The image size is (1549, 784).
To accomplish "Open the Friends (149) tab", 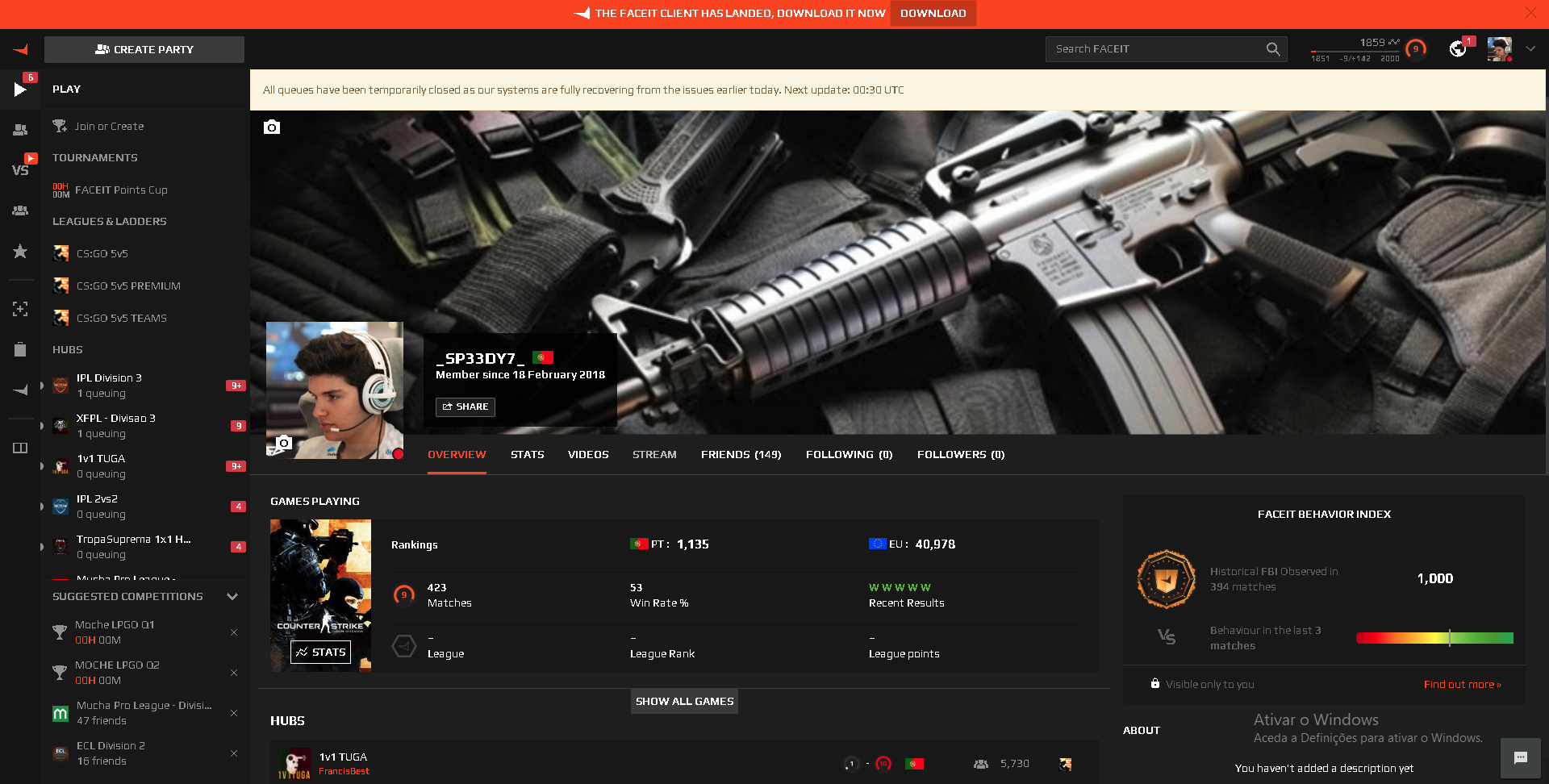I will pos(741,455).
